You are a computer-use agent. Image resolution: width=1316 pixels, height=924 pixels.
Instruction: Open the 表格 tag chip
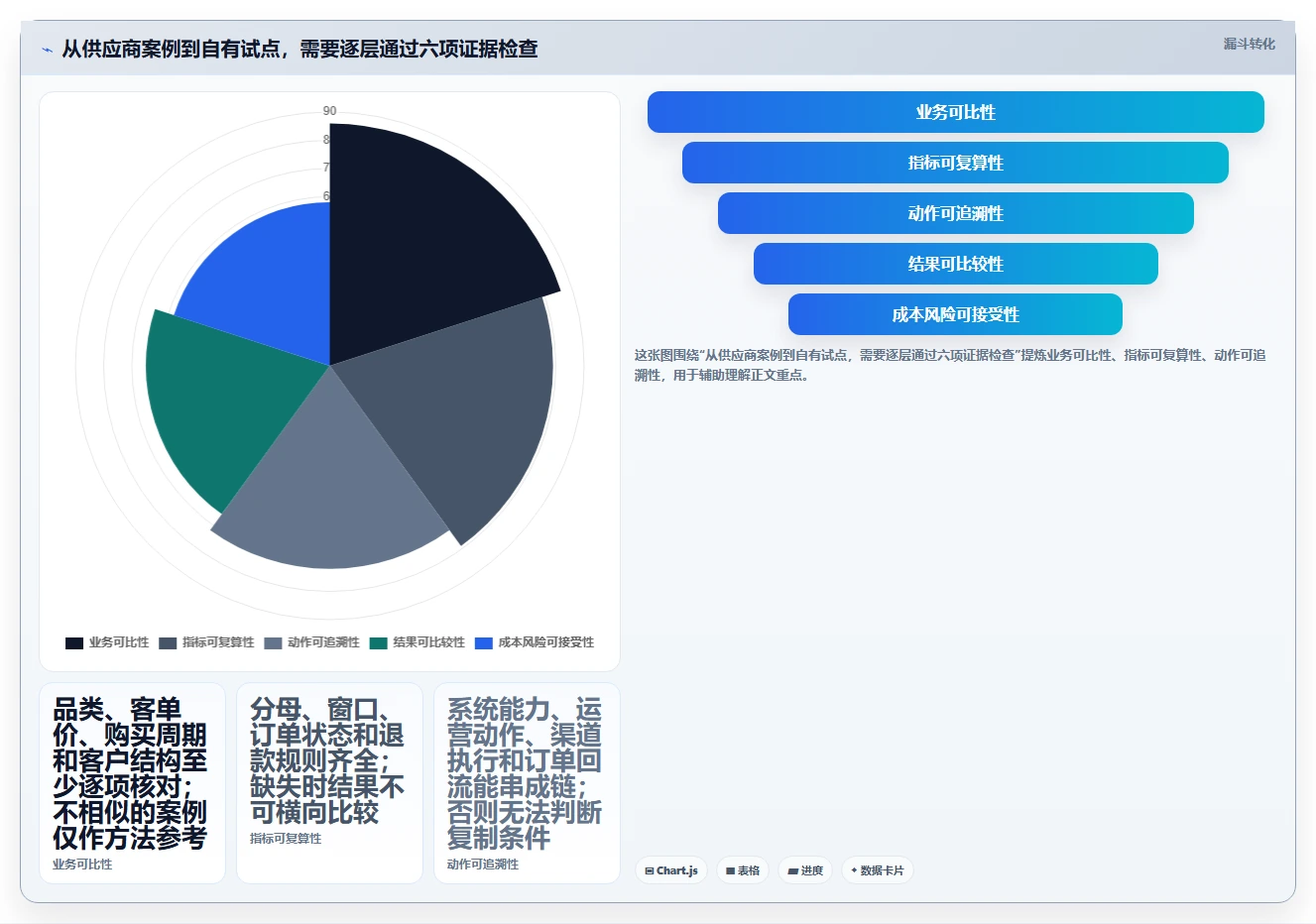(x=743, y=870)
